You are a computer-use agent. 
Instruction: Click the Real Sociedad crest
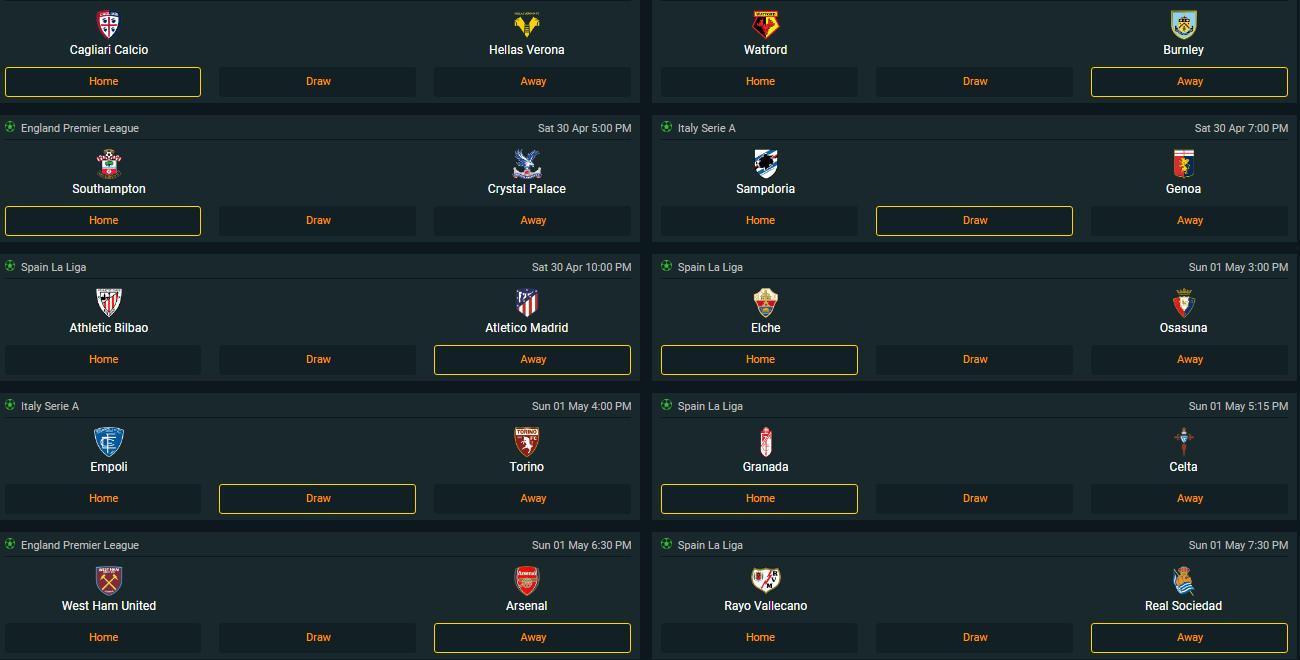[1184, 581]
